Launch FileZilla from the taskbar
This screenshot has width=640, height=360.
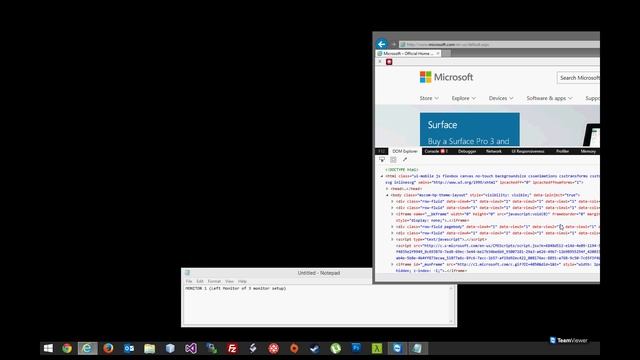point(232,348)
